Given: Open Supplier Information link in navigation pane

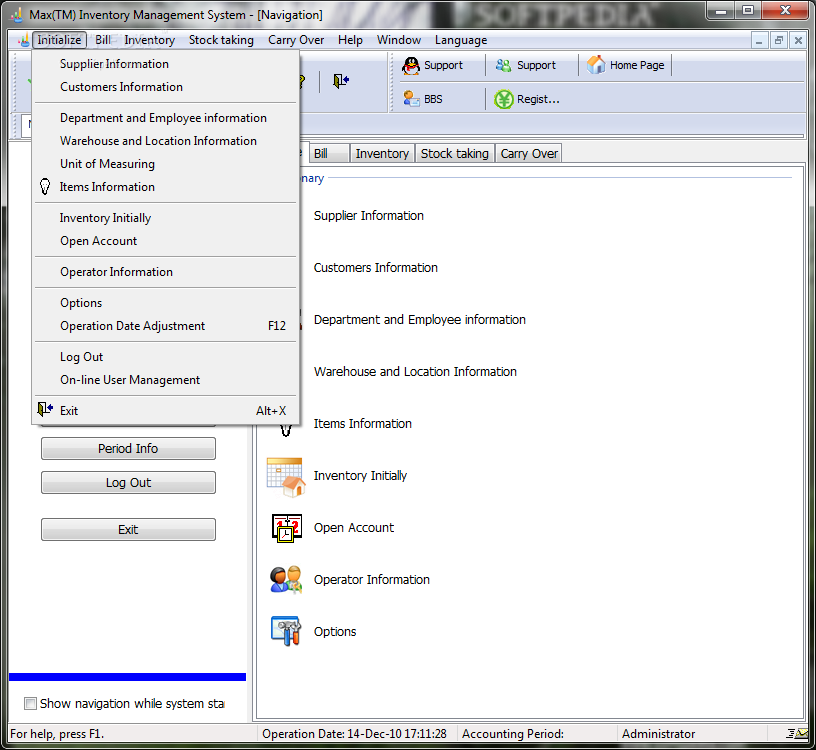Looking at the screenshot, I should [x=368, y=215].
